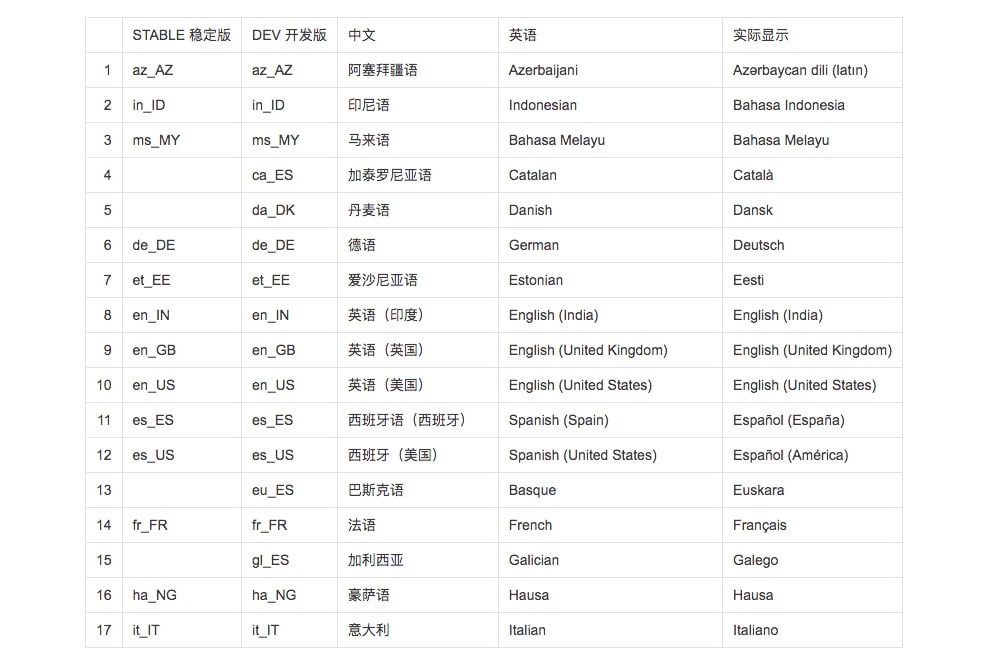
Task: Select the '马来语' cell
Action: pos(418,140)
